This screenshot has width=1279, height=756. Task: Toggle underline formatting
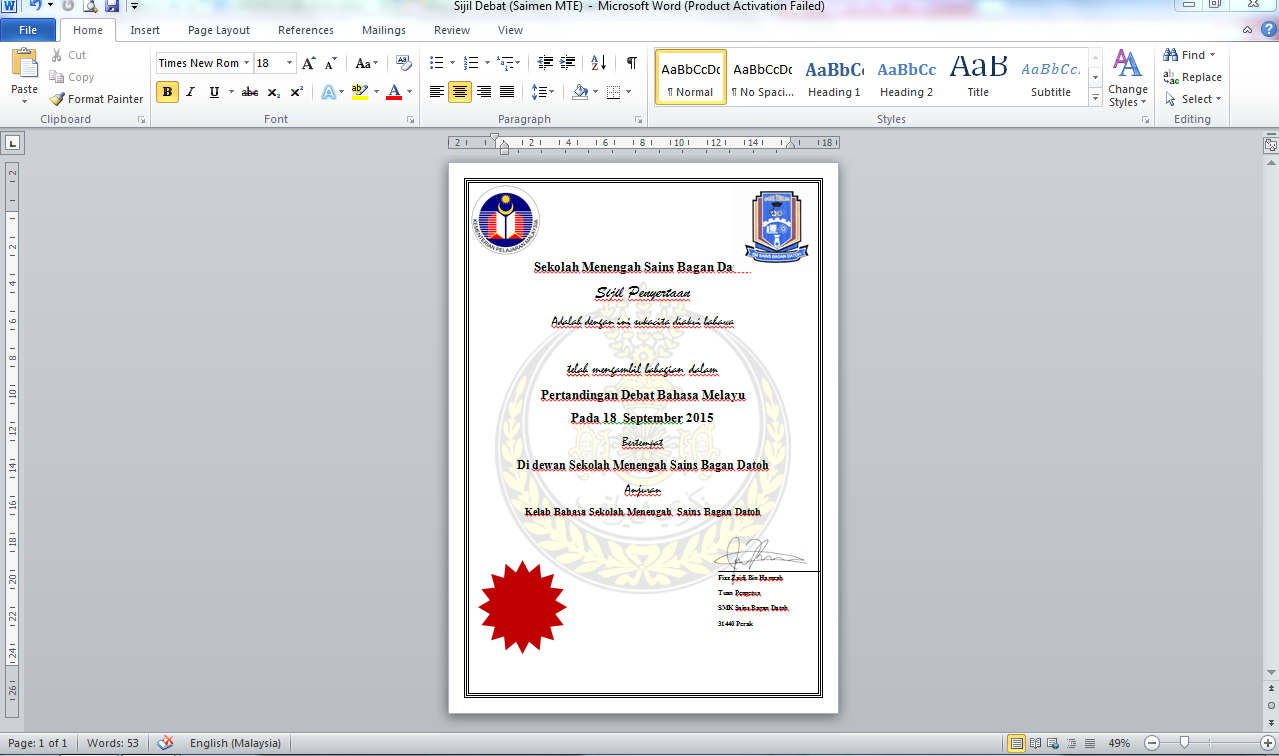pos(214,92)
